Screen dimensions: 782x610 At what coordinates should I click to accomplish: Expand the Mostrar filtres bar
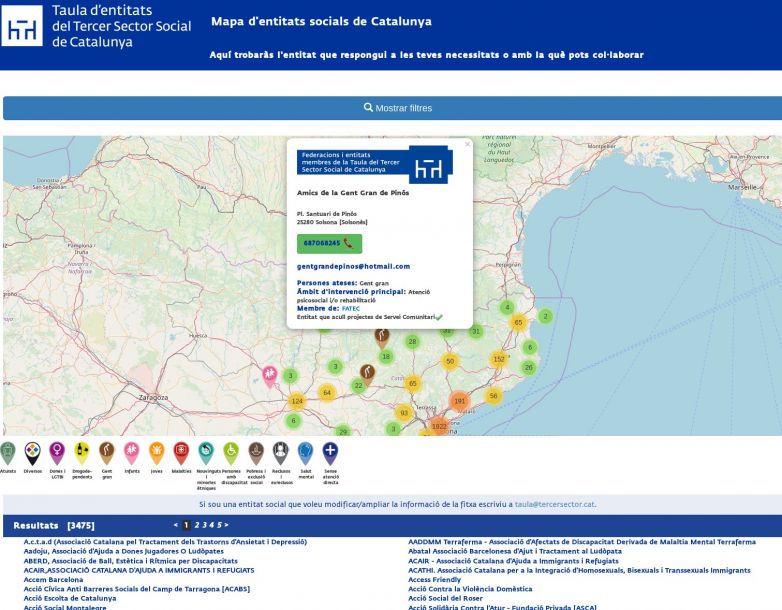(392, 108)
